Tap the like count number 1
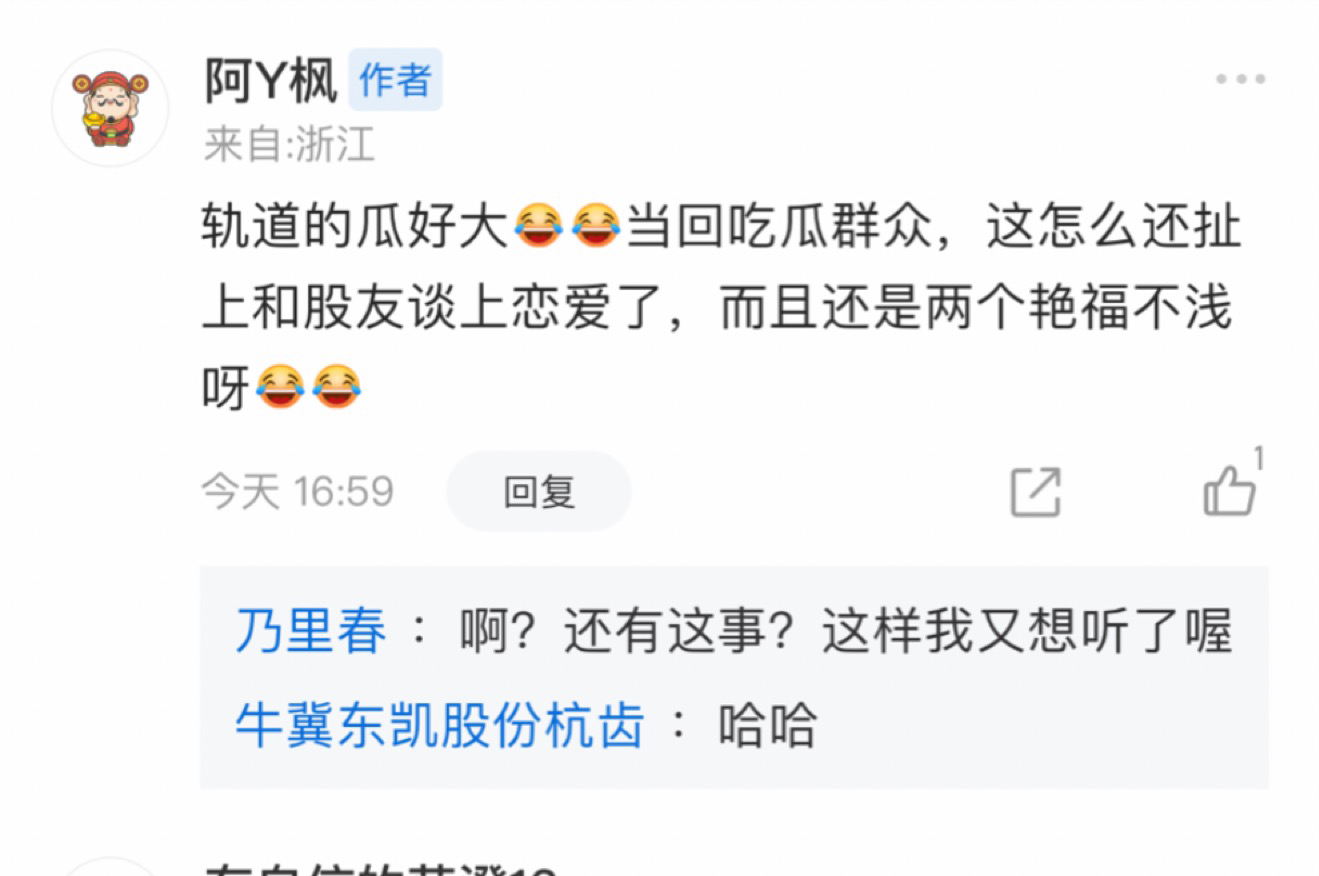The width and height of the screenshot is (1319, 876). point(1259,458)
